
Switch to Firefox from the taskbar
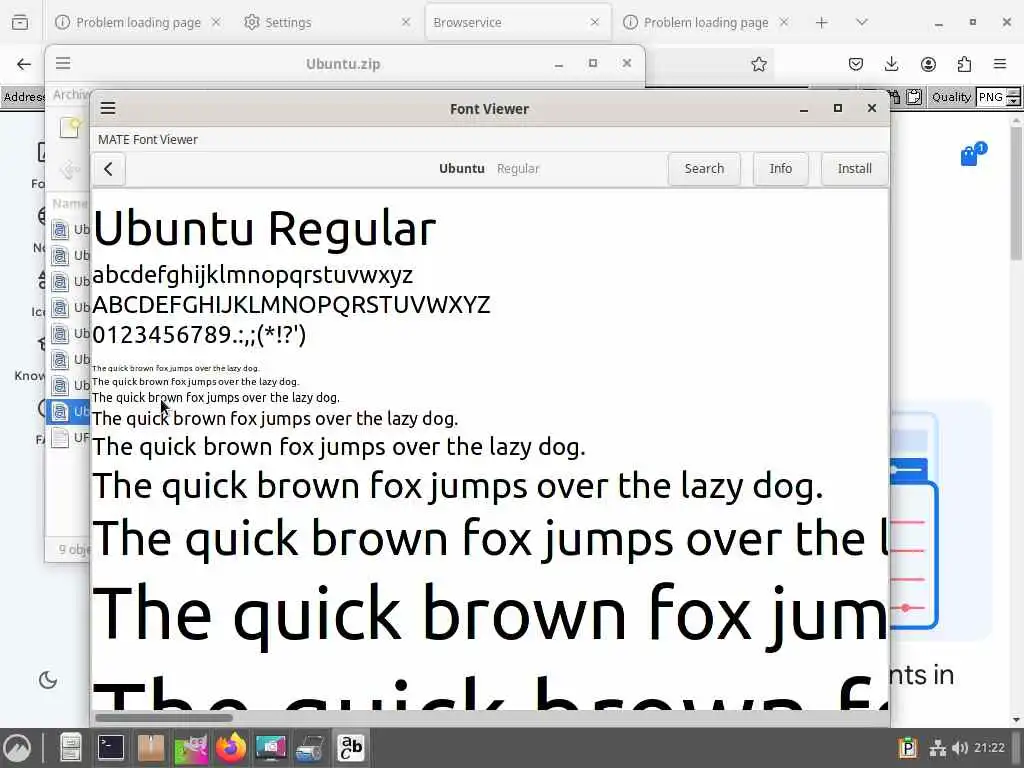point(231,748)
